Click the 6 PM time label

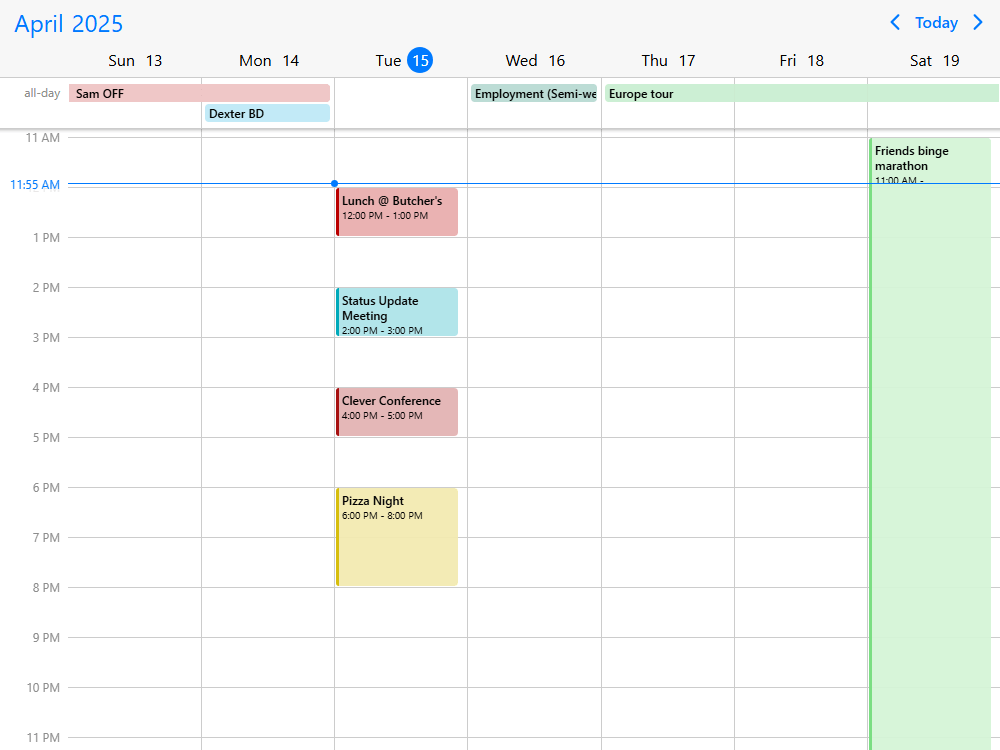pyautogui.click(x=47, y=487)
